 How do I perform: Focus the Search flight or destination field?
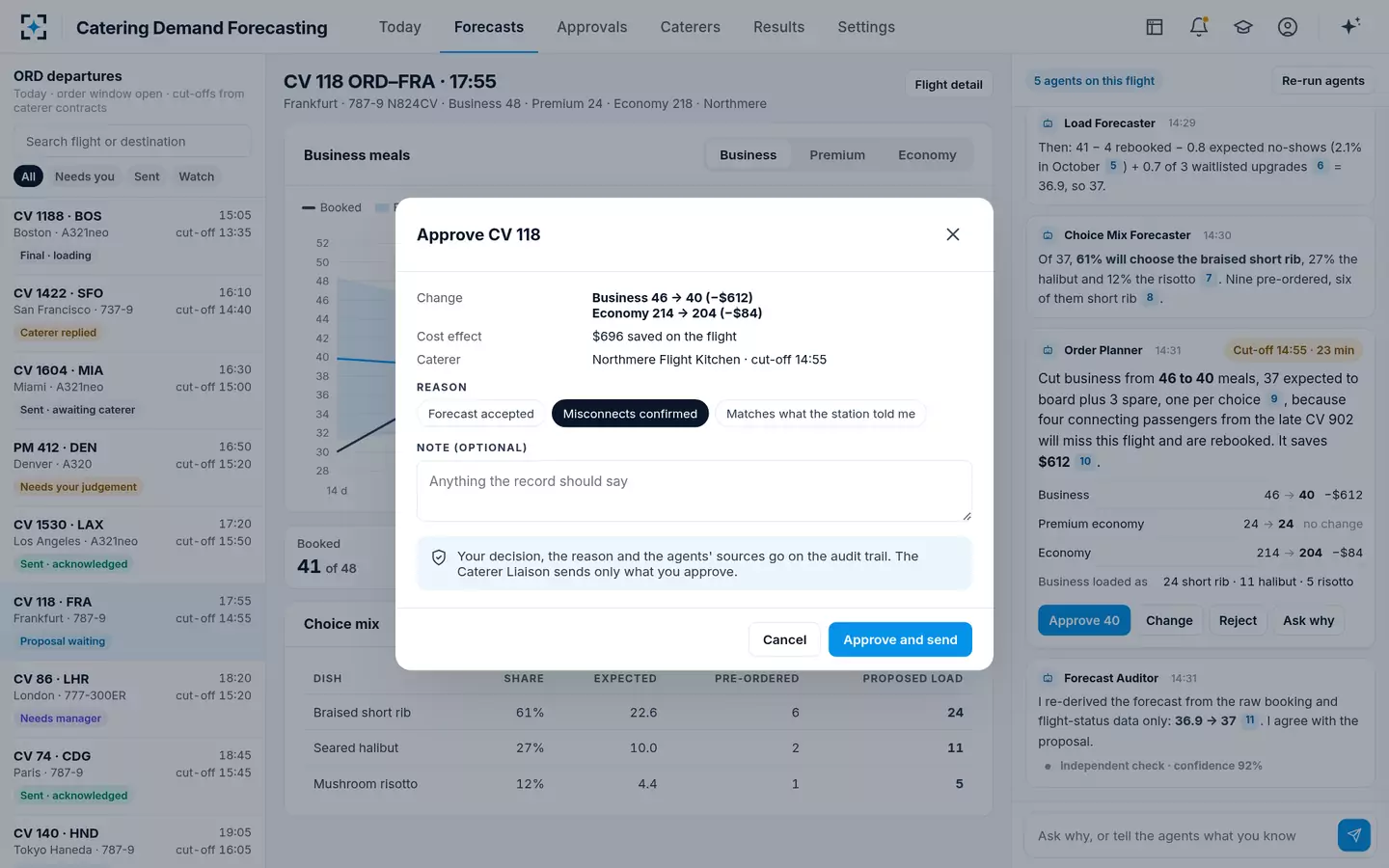132,142
